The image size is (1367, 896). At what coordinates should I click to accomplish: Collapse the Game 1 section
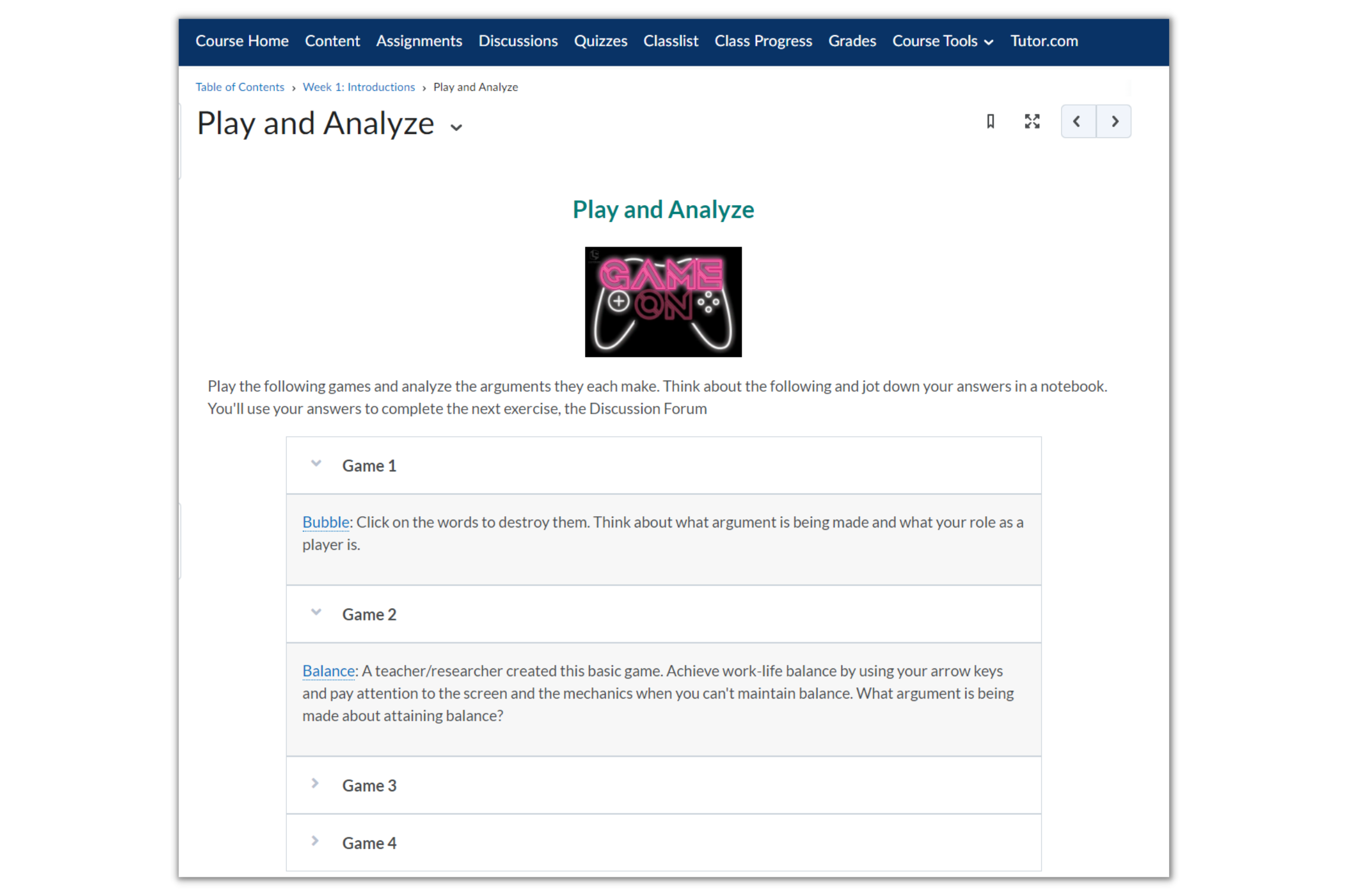[x=316, y=464]
